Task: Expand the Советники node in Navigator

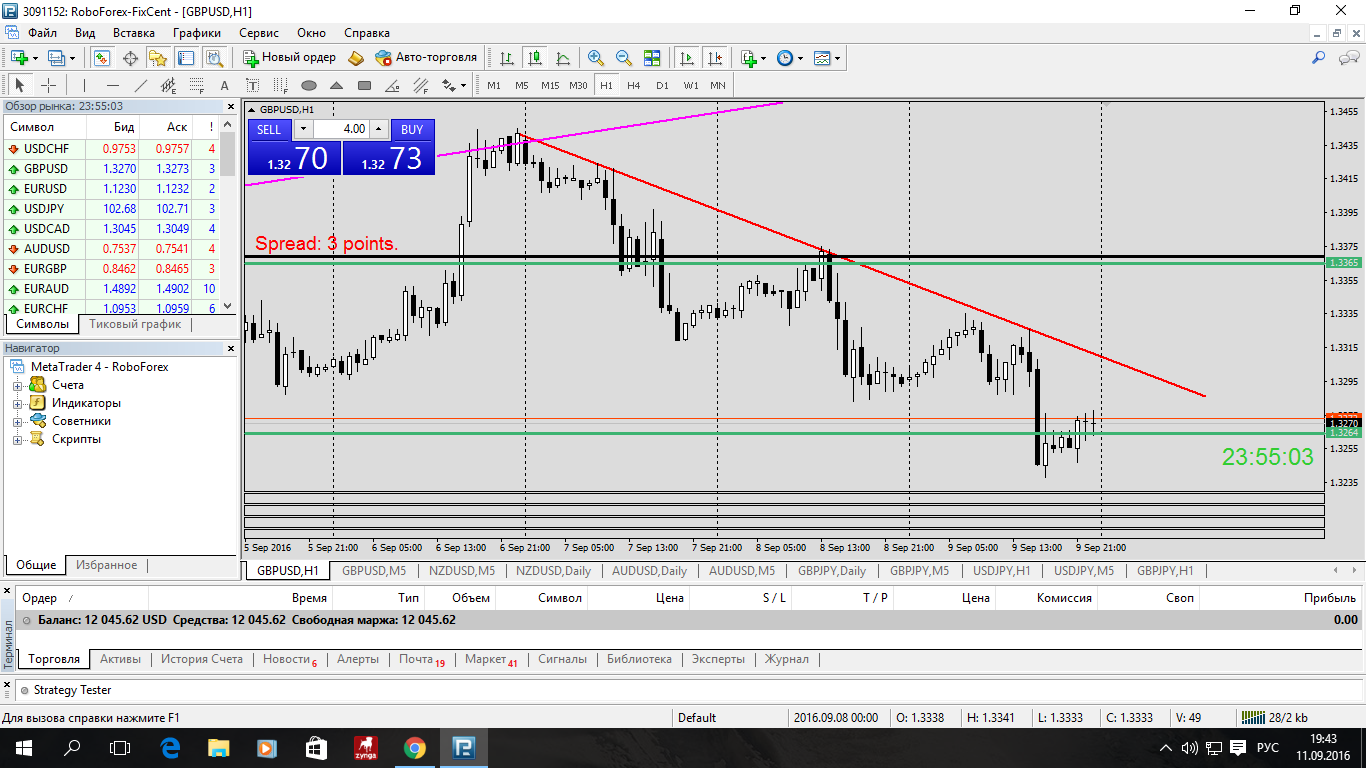Action: coord(17,421)
